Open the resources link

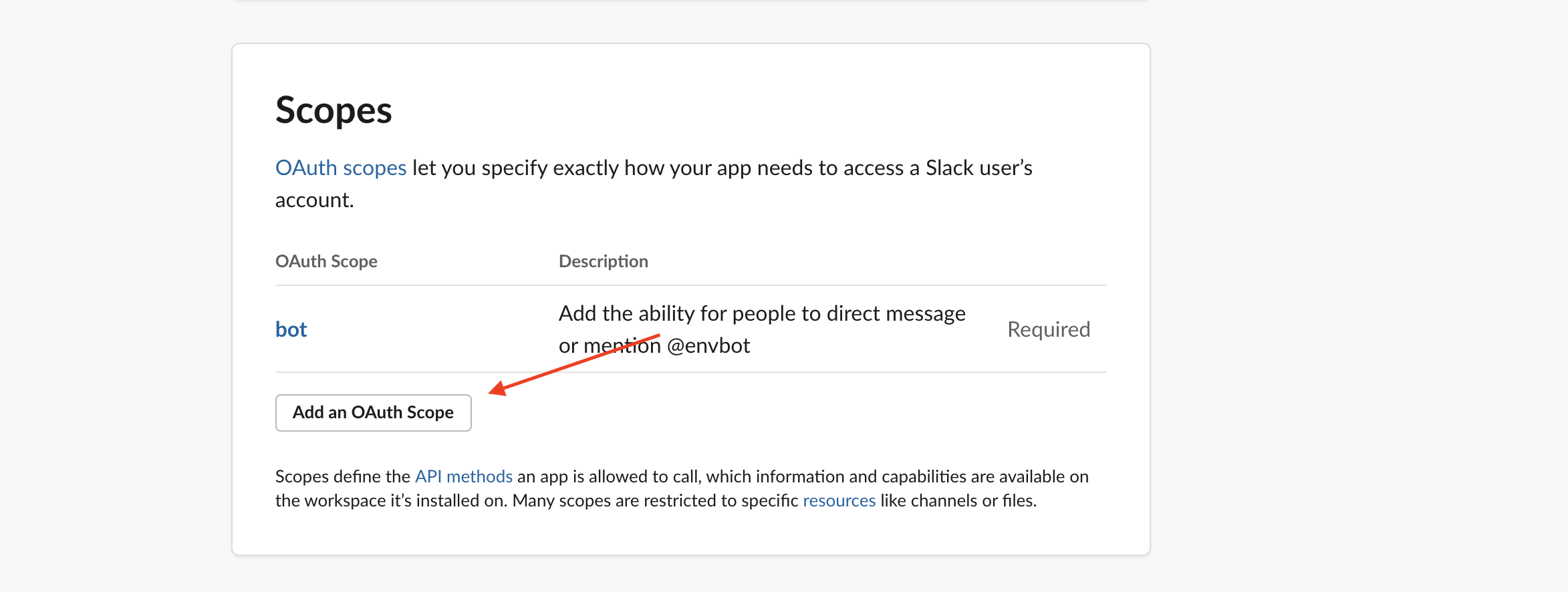[x=839, y=500]
